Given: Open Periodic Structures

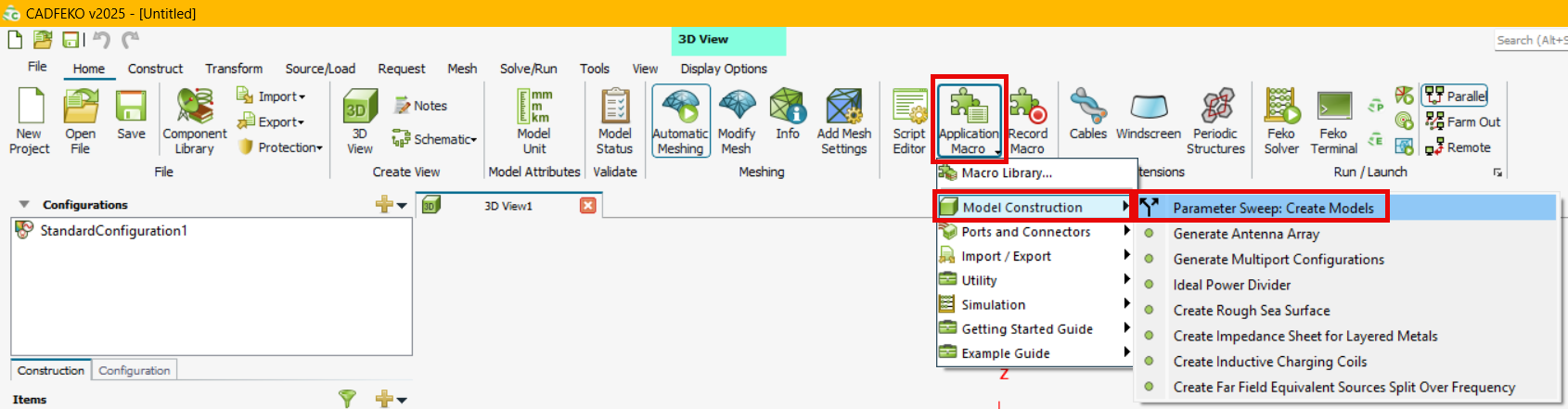Looking at the screenshot, I should pyautogui.click(x=1216, y=121).
